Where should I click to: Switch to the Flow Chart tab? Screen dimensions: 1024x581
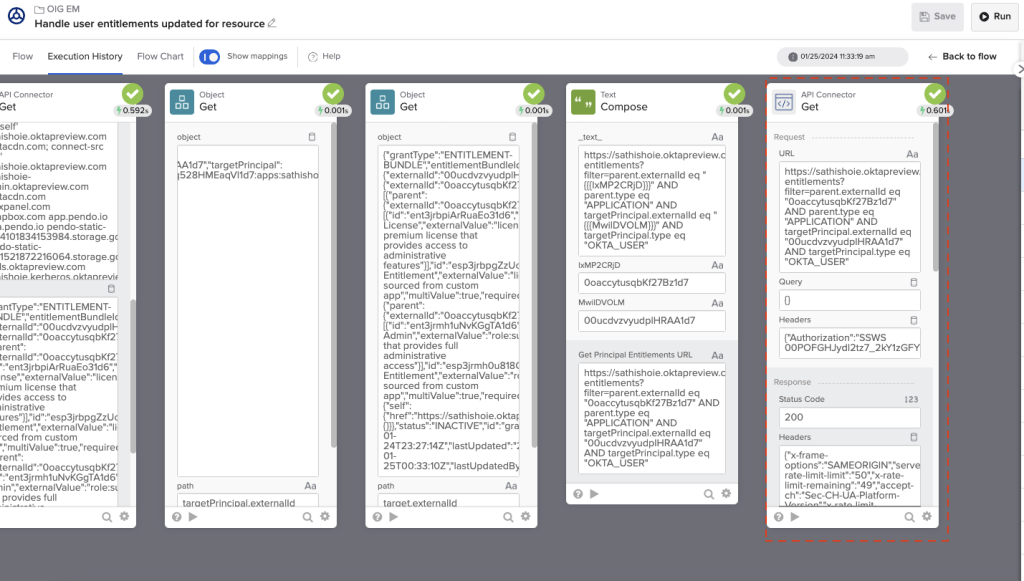pos(160,56)
